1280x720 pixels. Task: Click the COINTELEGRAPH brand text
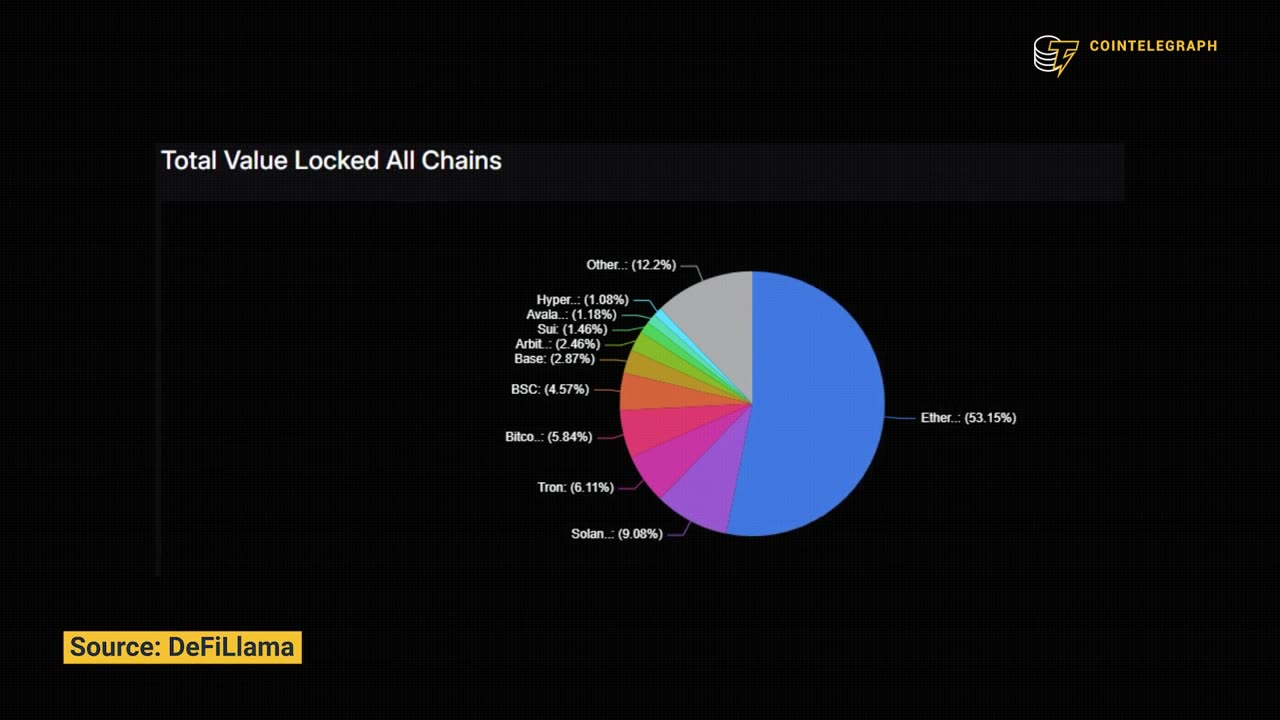[x=1153, y=46]
